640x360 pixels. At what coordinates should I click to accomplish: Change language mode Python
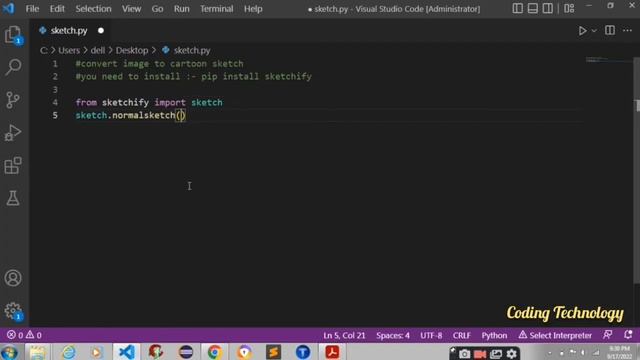pyautogui.click(x=494, y=335)
